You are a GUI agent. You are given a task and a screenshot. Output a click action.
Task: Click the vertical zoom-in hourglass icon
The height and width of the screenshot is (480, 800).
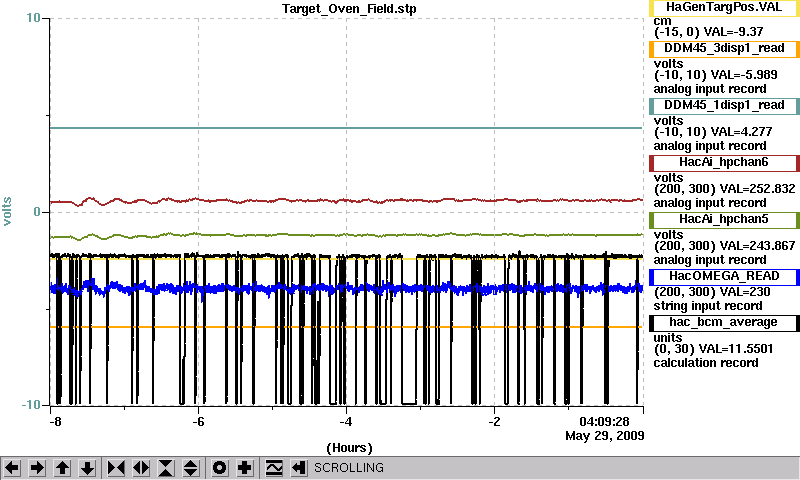166,468
